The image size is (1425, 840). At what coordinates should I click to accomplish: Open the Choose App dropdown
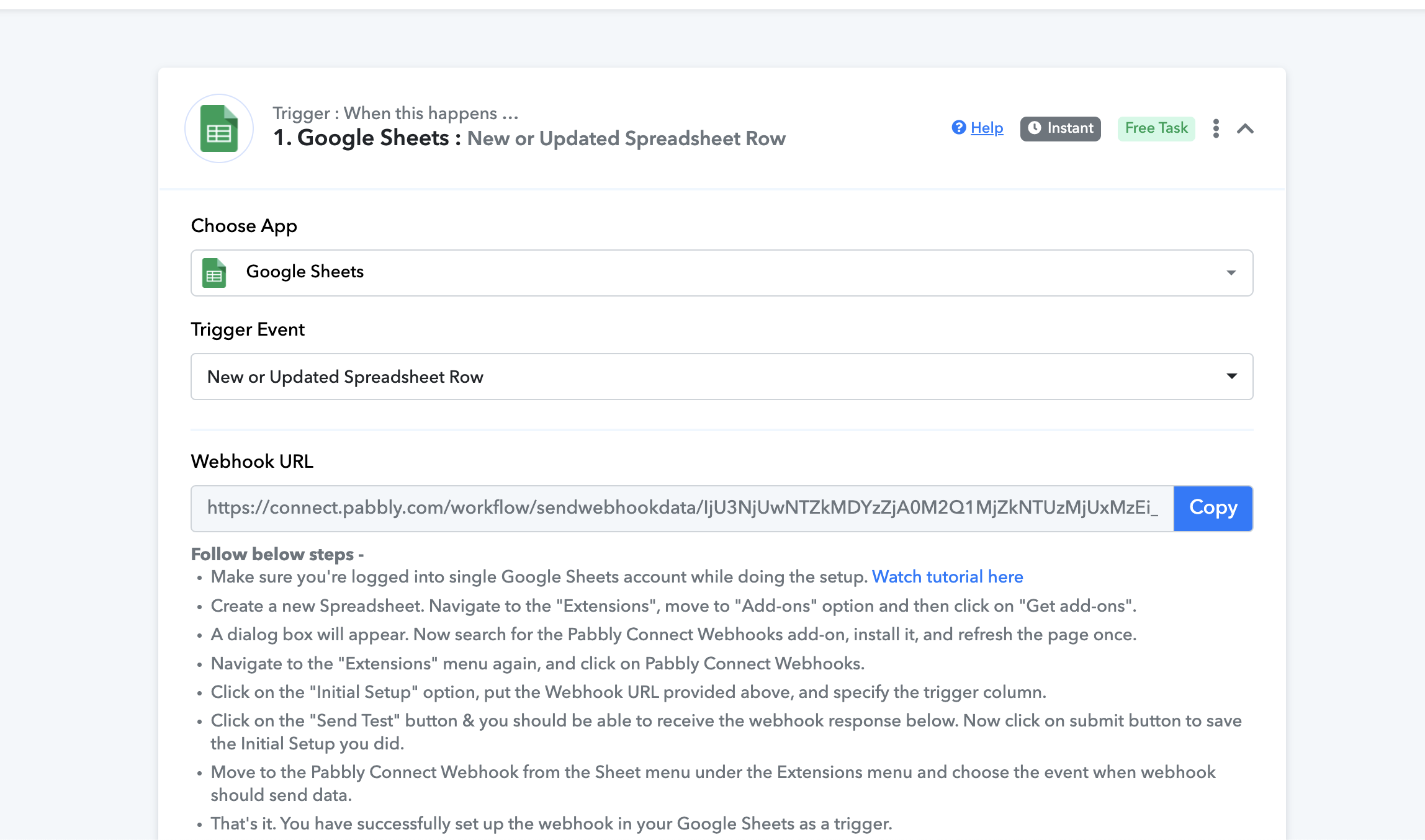[x=722, y=273]
